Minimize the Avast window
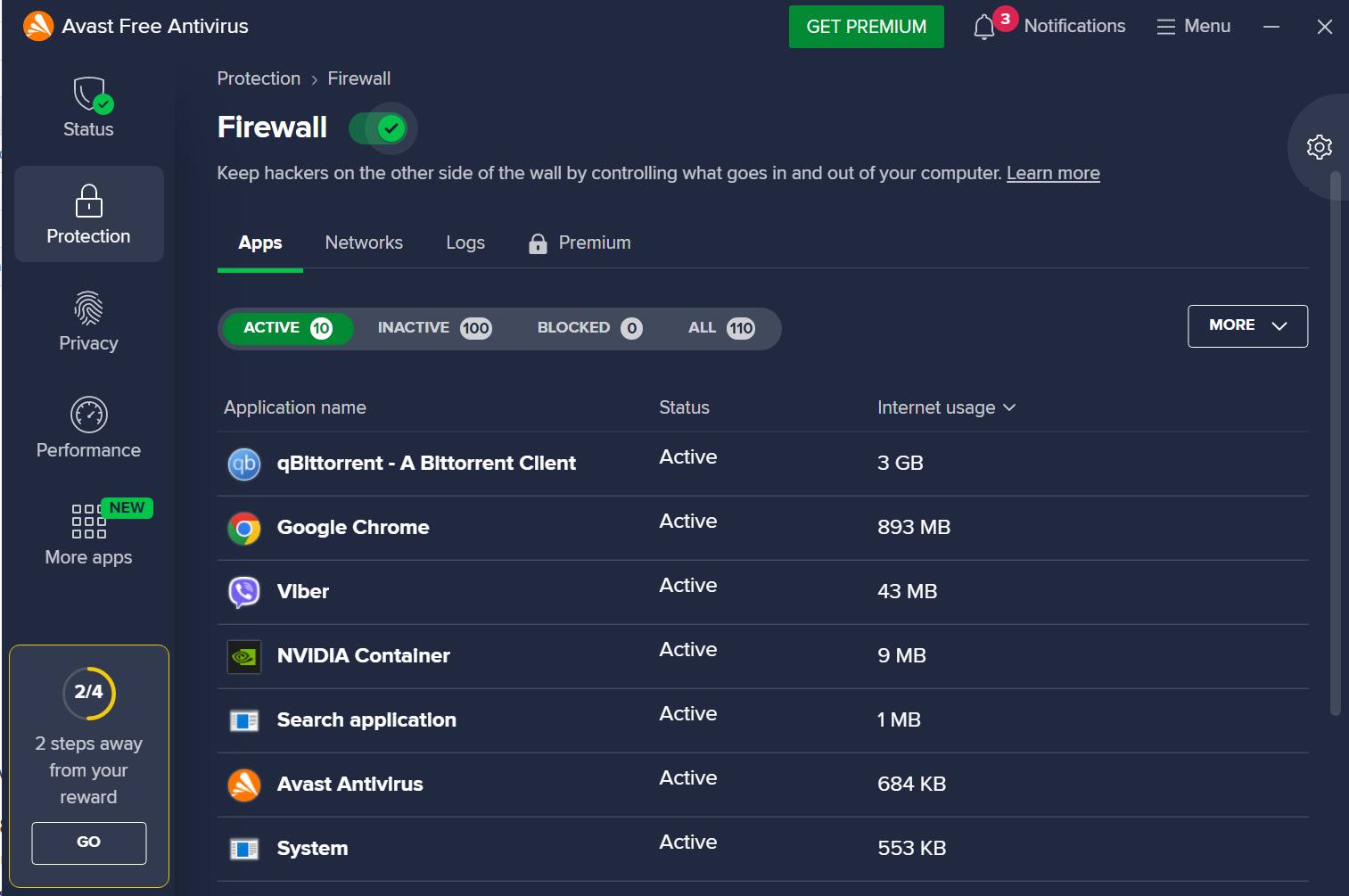Viewport: 1349px width, 896px height. (1271, 27)
